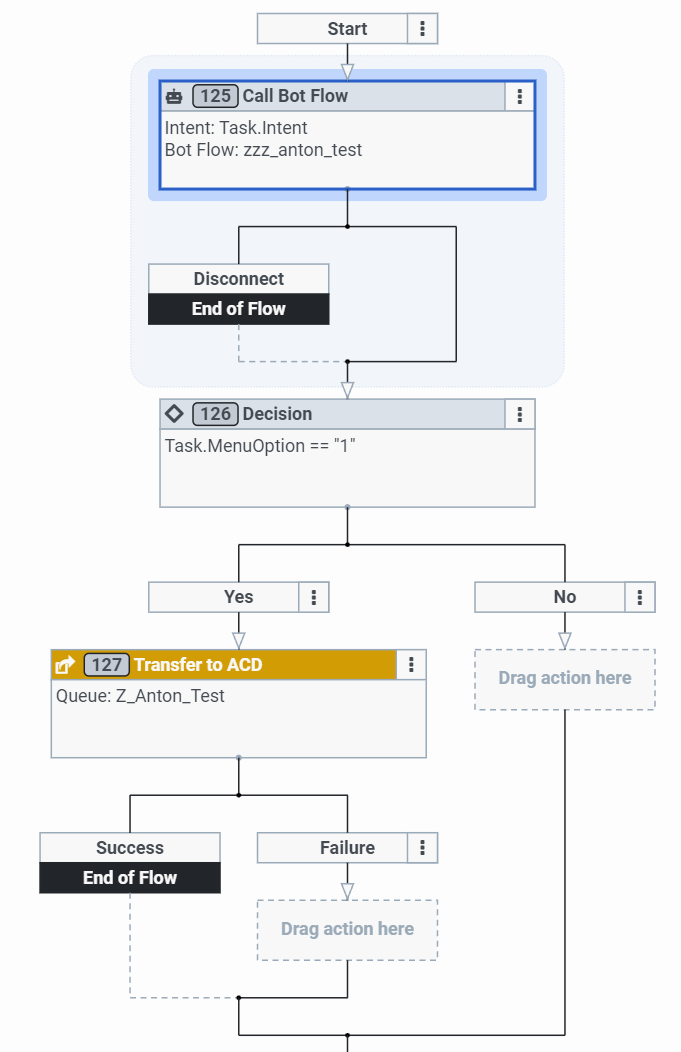Image resolution: width=681 pixels, height=1052 pixels.
Task: Click the bot icon on Call Bot Flow
Action: click(x=175, y=97)
